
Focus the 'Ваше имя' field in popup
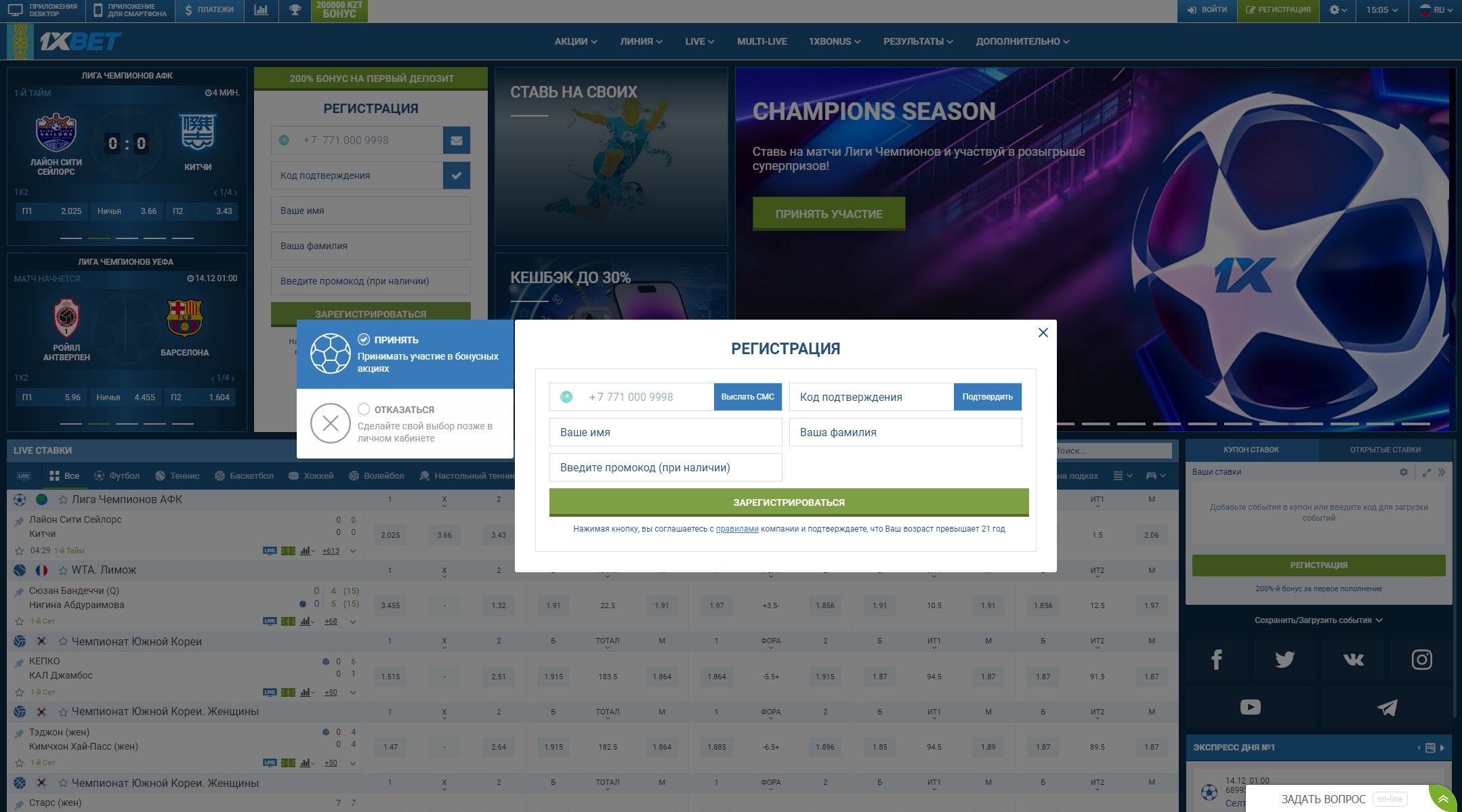pyautogui.click(x=665, y=432)
